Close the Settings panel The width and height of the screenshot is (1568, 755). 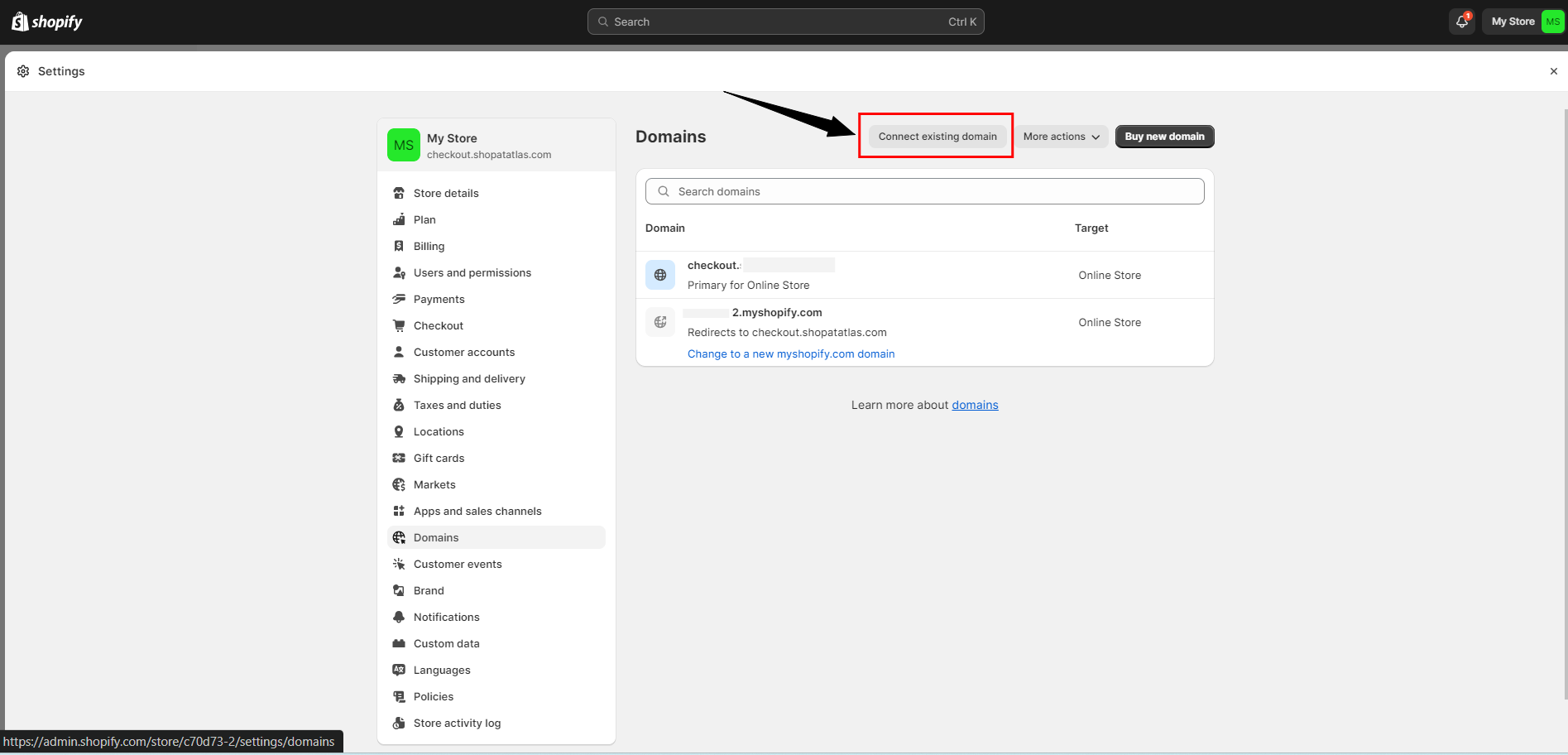pos(1553,71)
